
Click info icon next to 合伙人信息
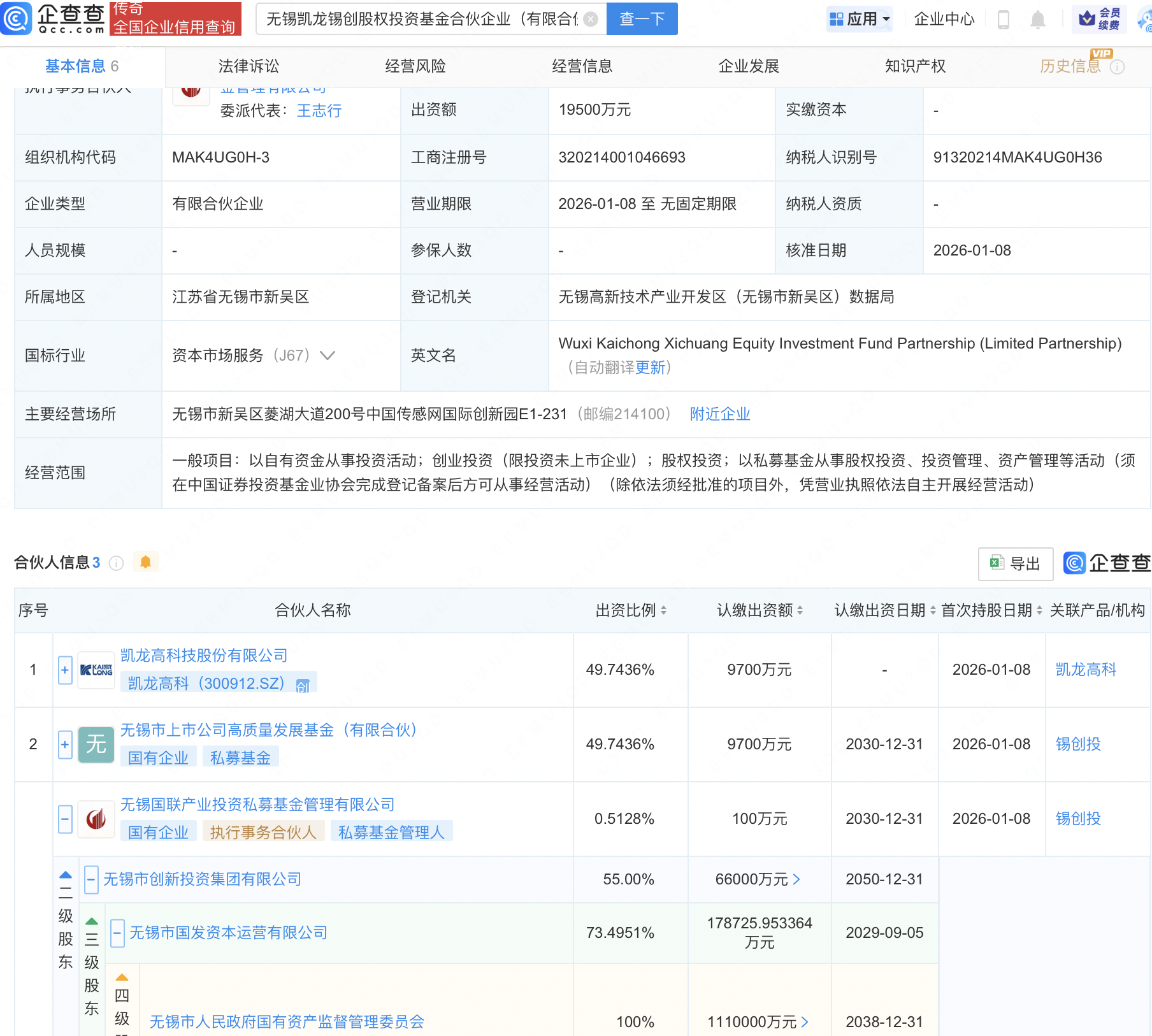pyautogui.click(x=115, y=563)
